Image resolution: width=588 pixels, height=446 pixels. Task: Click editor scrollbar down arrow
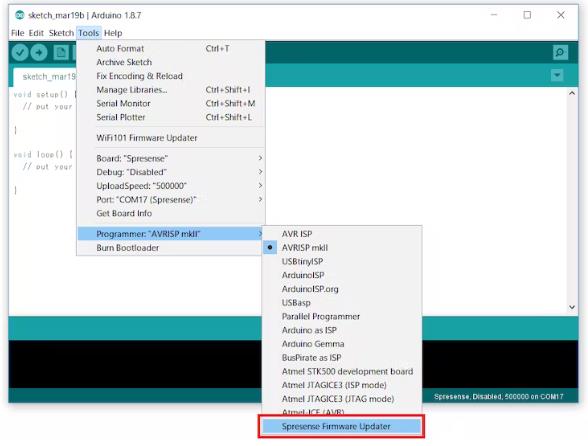[x=572, y=307]
